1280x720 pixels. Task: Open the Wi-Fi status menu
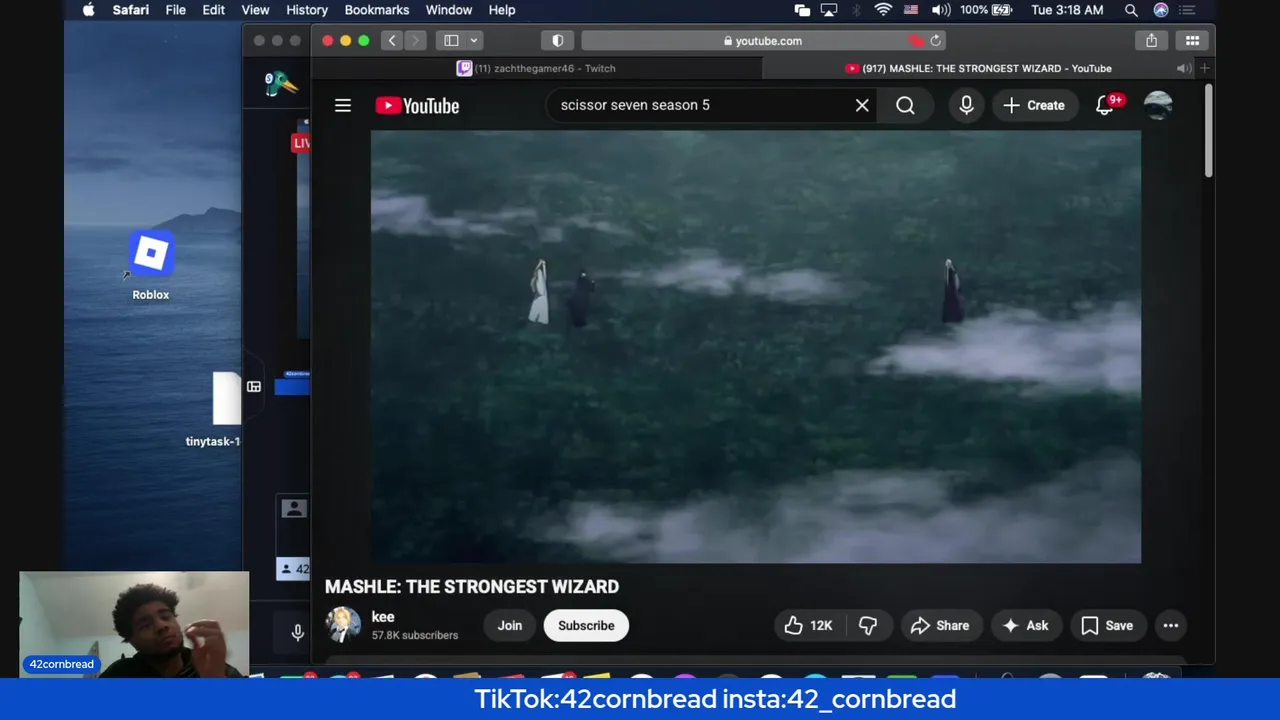(883, 10)
